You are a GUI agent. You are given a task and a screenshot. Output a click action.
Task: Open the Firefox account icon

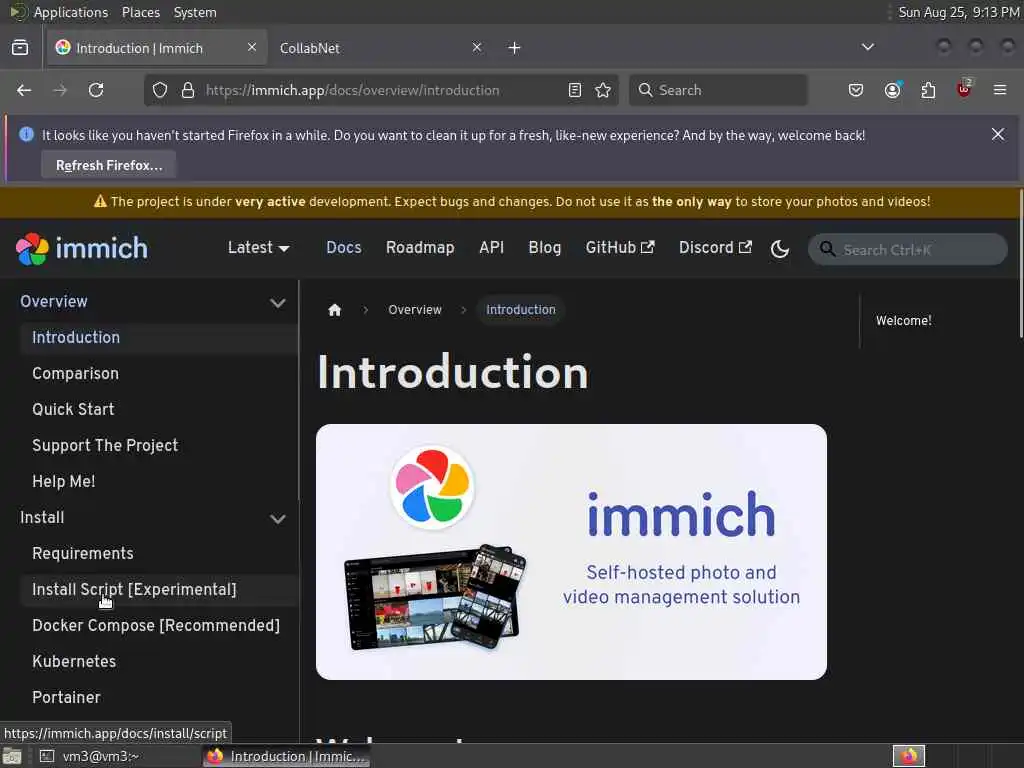coord(892,90)
